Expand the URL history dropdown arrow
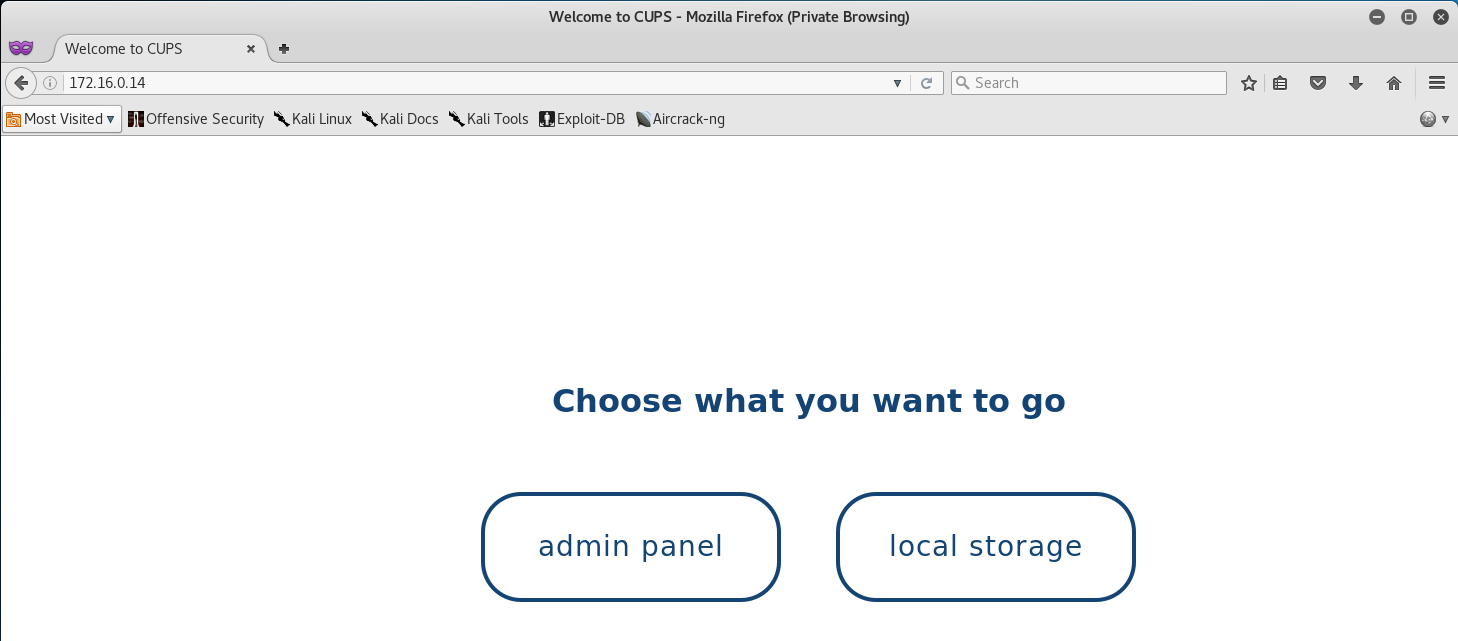 click(x=898, y=83)
